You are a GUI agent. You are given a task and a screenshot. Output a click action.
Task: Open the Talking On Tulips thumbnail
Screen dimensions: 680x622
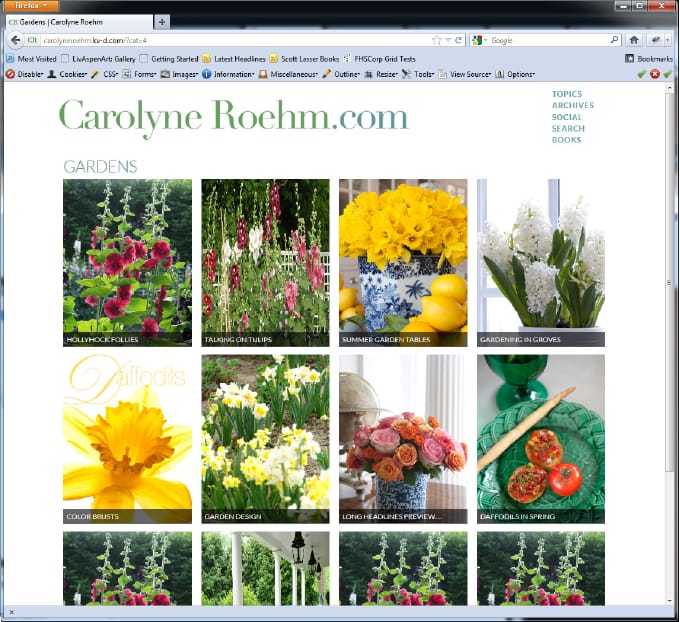(x=265, y=263)
